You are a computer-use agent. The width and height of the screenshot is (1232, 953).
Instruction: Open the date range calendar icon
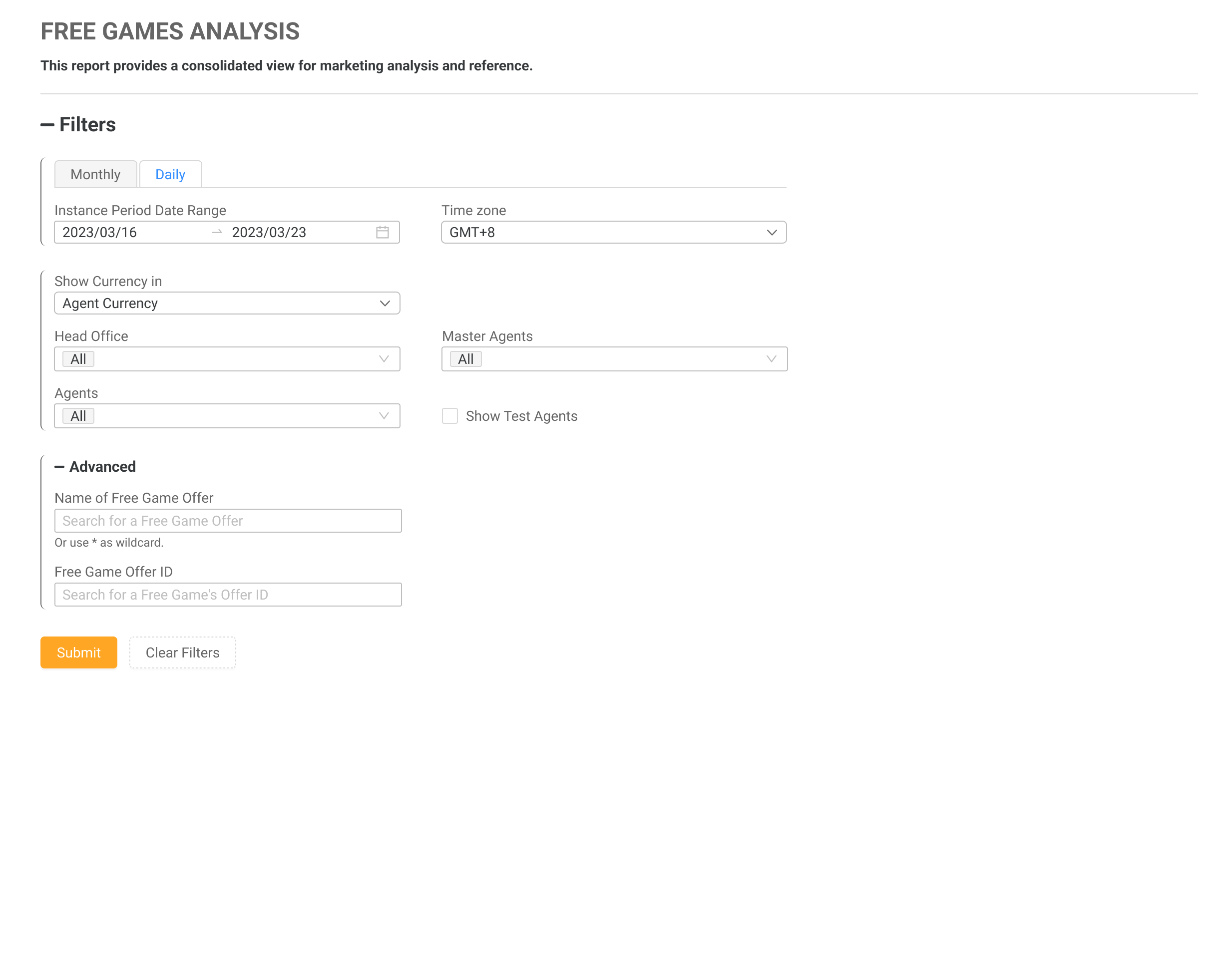[382, 232]
